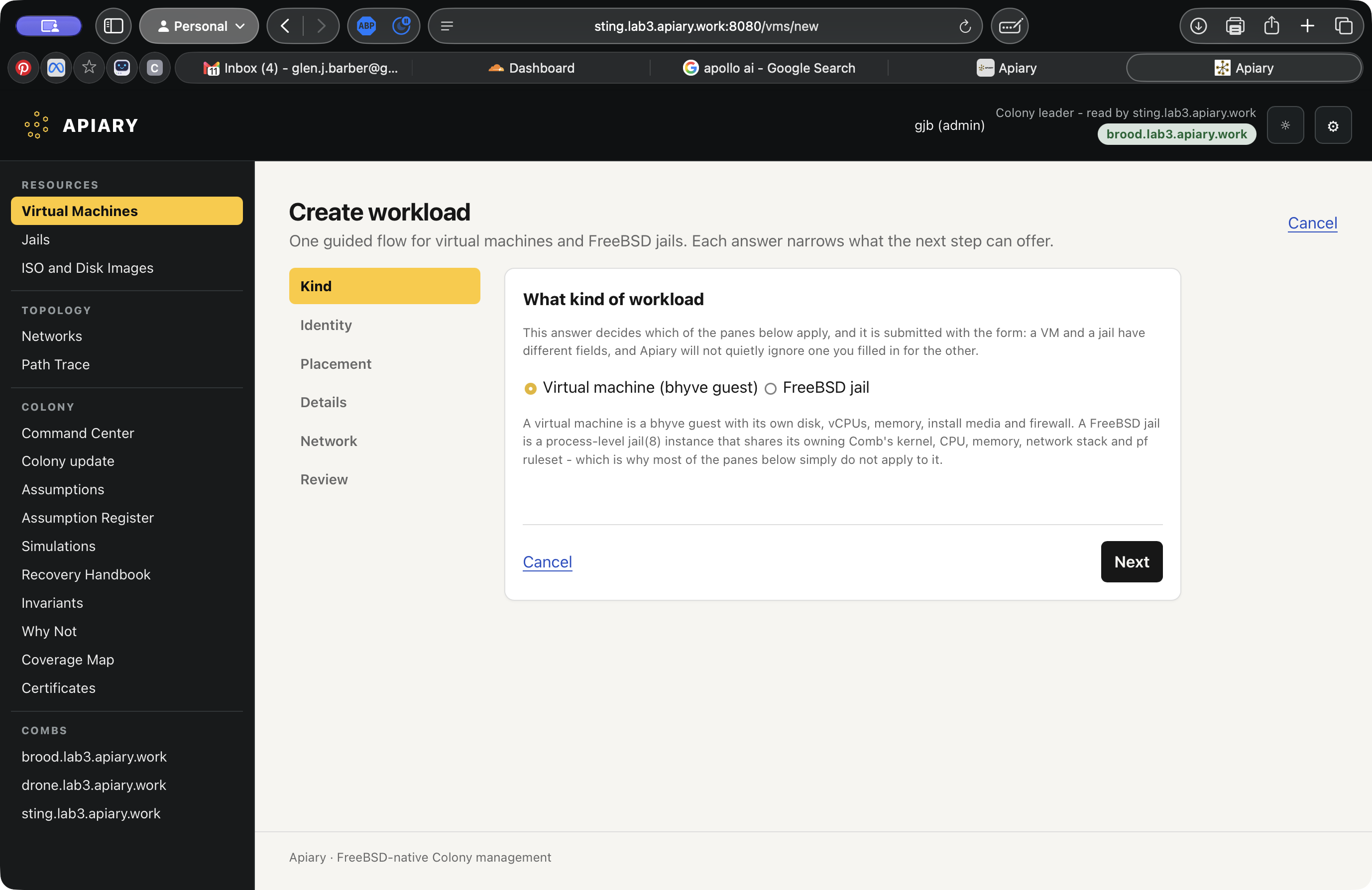Add a new tab with the plus icon
The image size is (1372, 890).
(x=1307, y=26)
